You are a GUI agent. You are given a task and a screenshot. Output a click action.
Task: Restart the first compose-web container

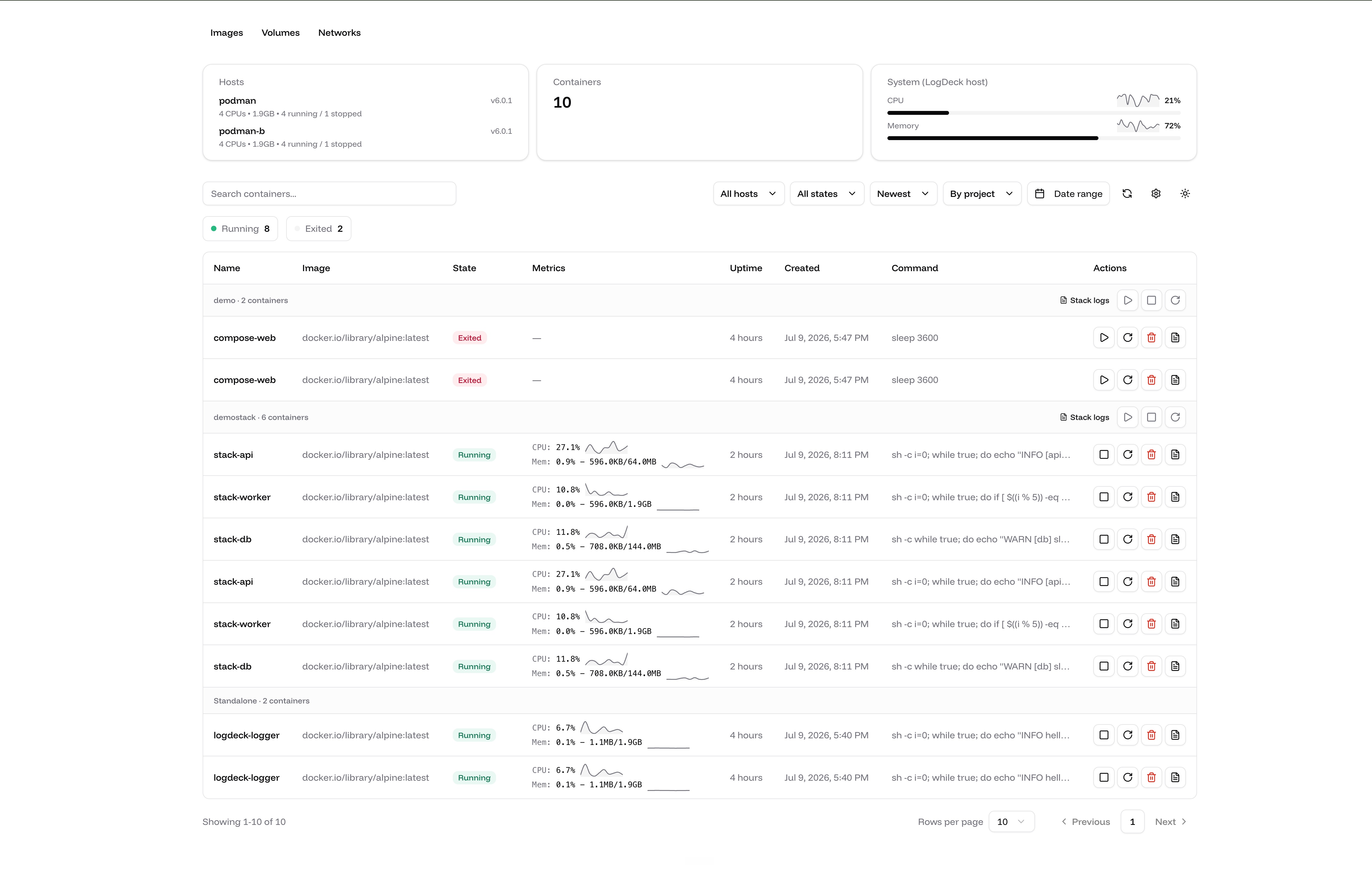pos(1128,338)
